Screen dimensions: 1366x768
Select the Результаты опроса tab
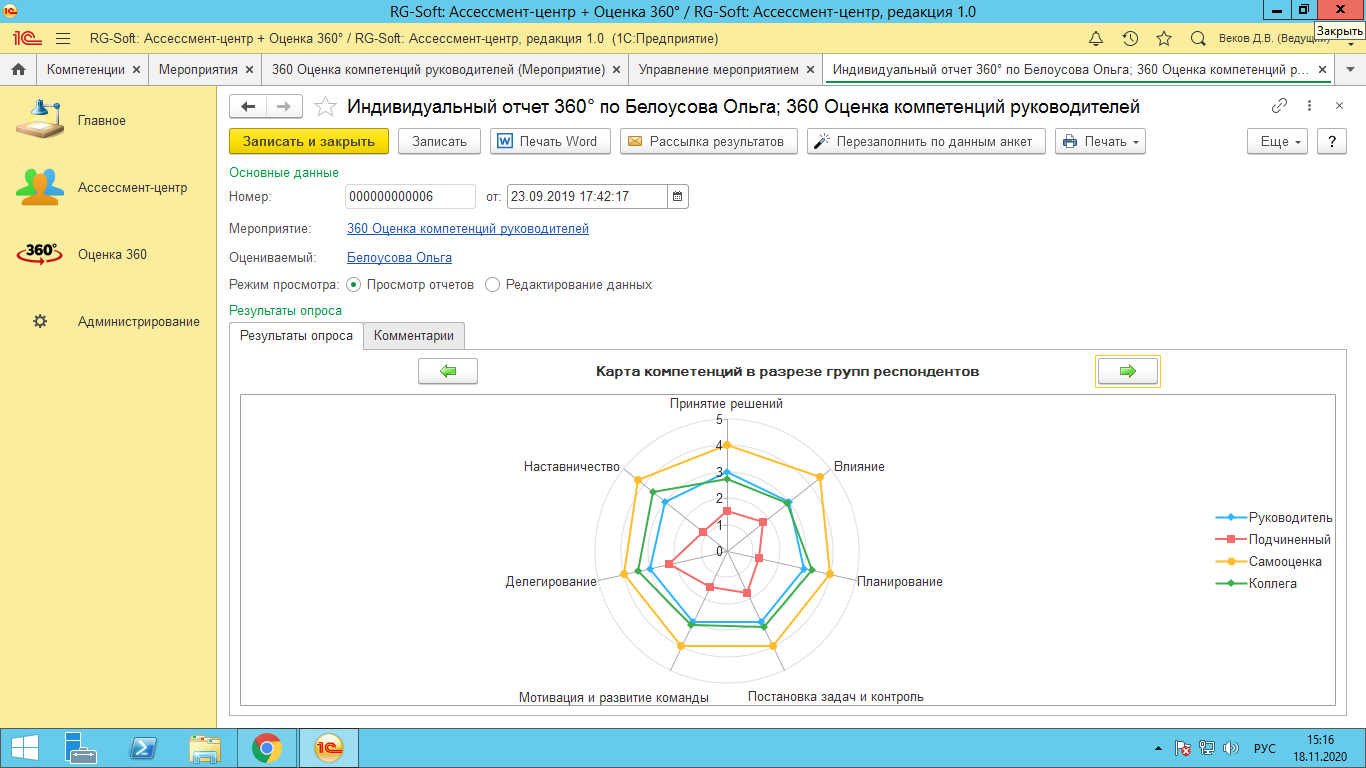296,336
